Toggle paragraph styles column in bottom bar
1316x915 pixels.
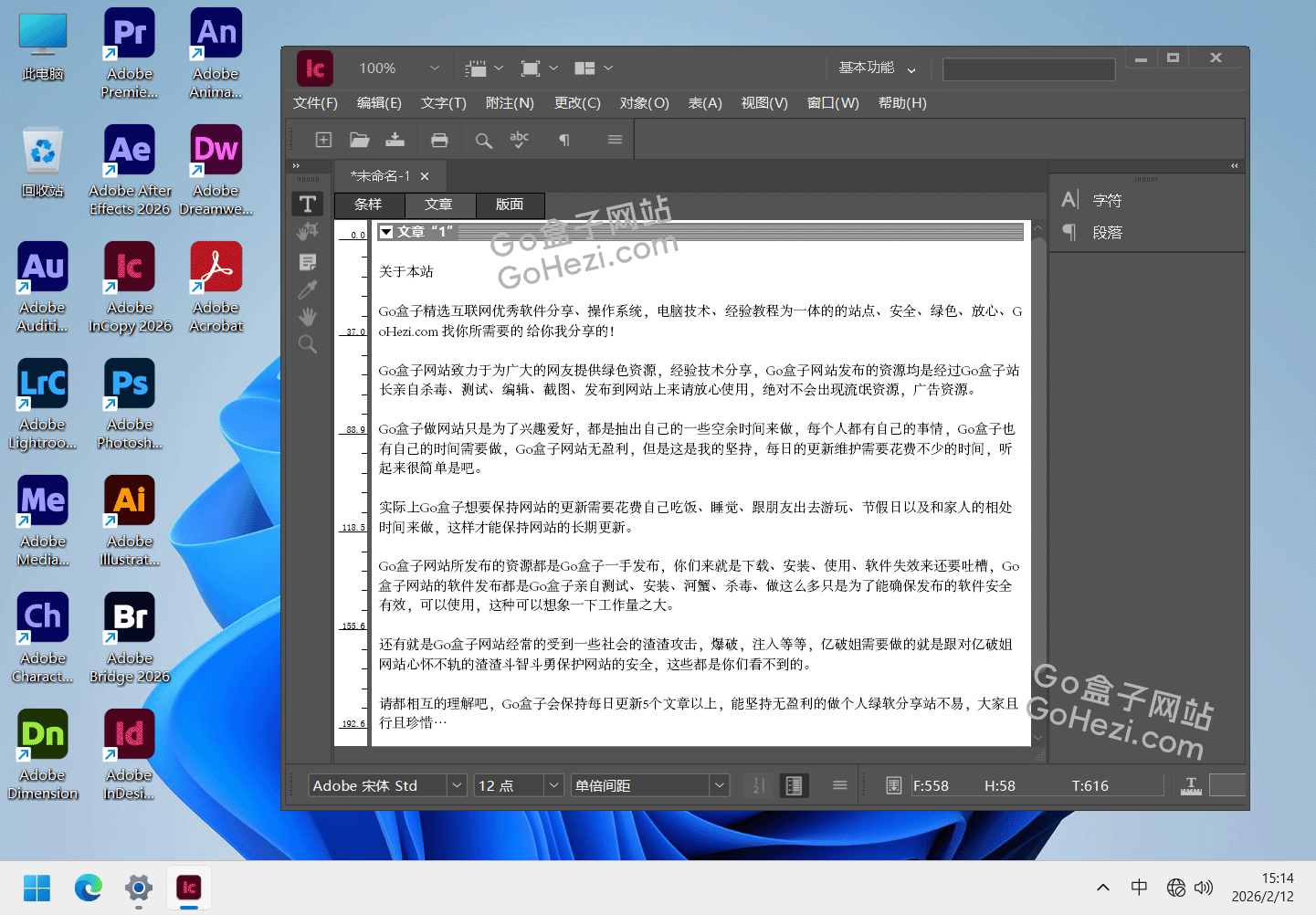pyautogui.click(x=794, y=785)
